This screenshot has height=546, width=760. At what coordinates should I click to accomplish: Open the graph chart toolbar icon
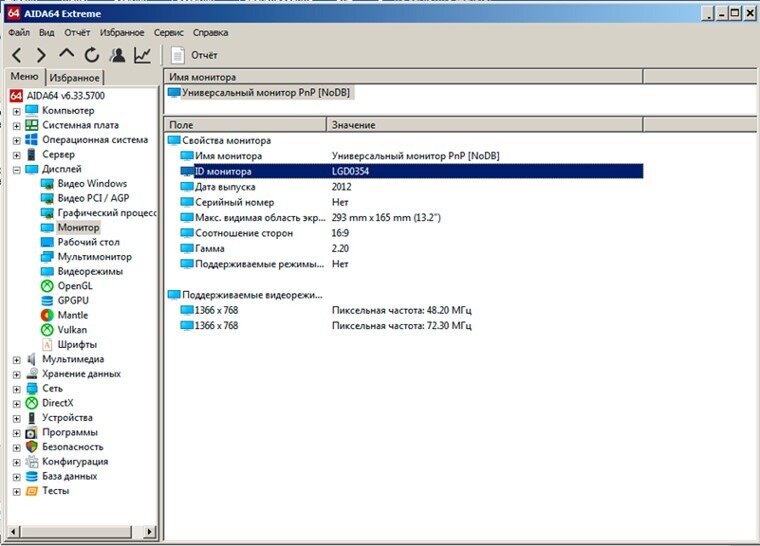(142, 55)
